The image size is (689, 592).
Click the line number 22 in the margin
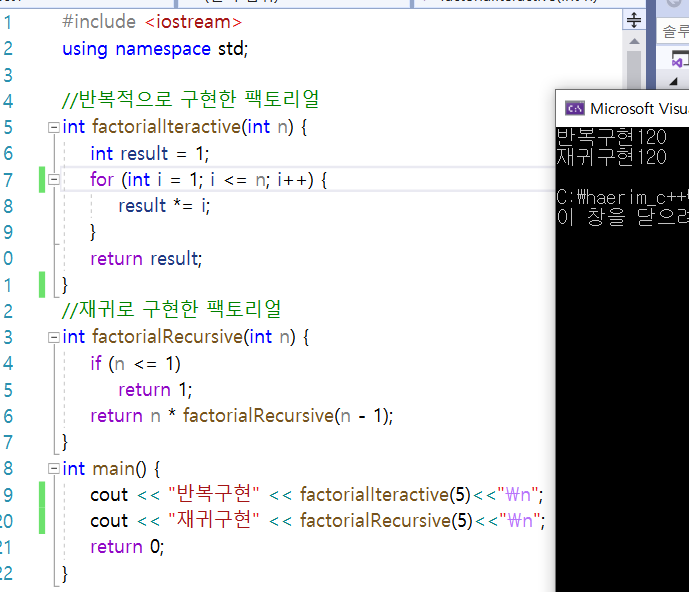(x=6, y=574)
